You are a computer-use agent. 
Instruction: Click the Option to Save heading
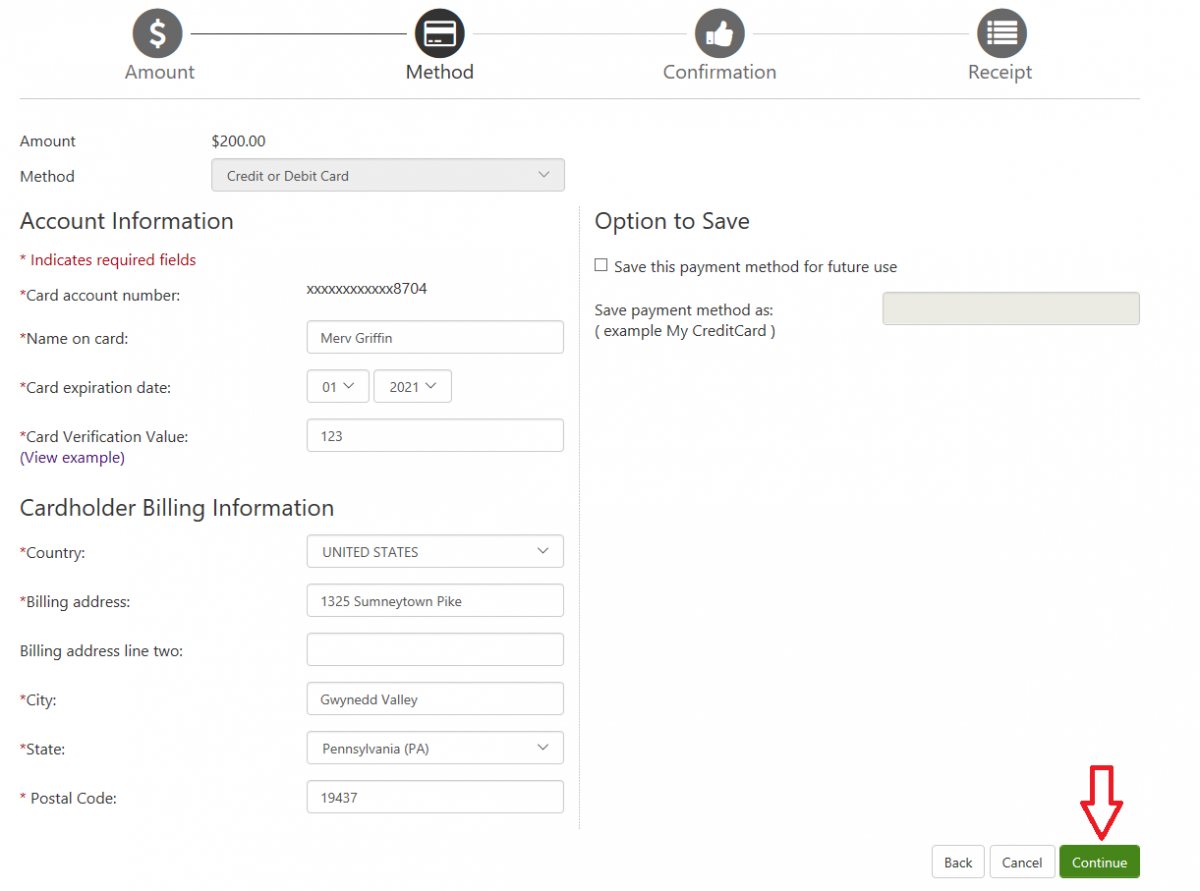click(672, 222)
